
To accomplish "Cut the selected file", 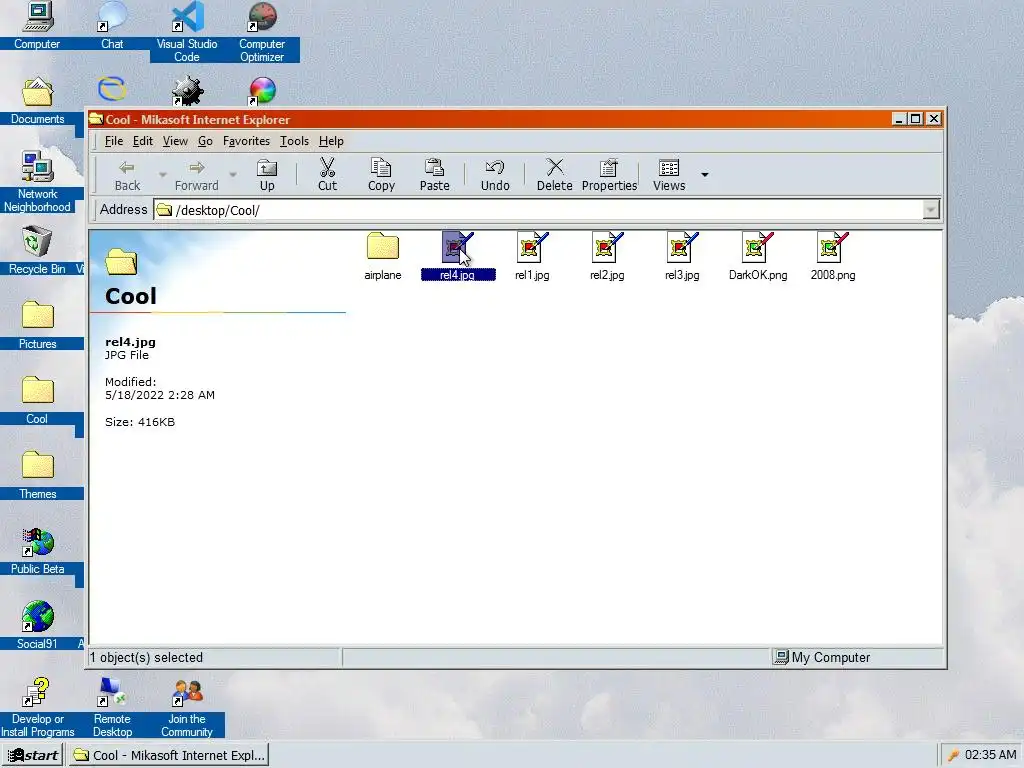I will (327, 175).
